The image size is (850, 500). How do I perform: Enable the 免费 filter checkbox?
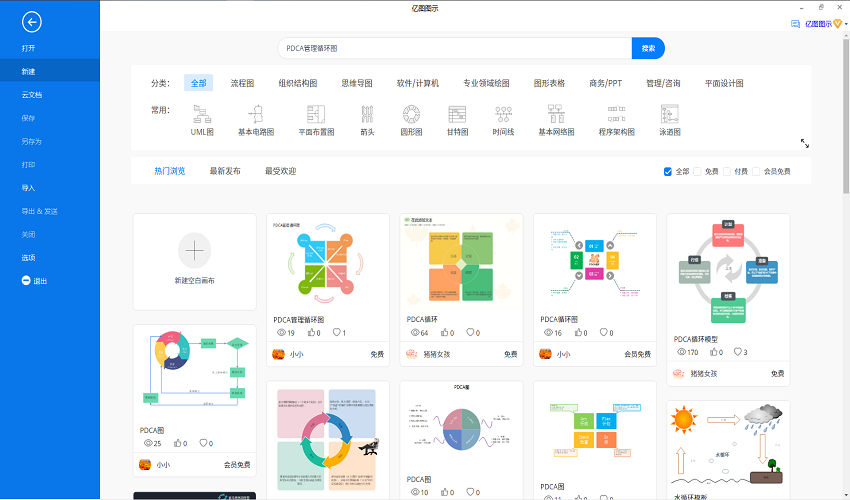pos(697,171)
